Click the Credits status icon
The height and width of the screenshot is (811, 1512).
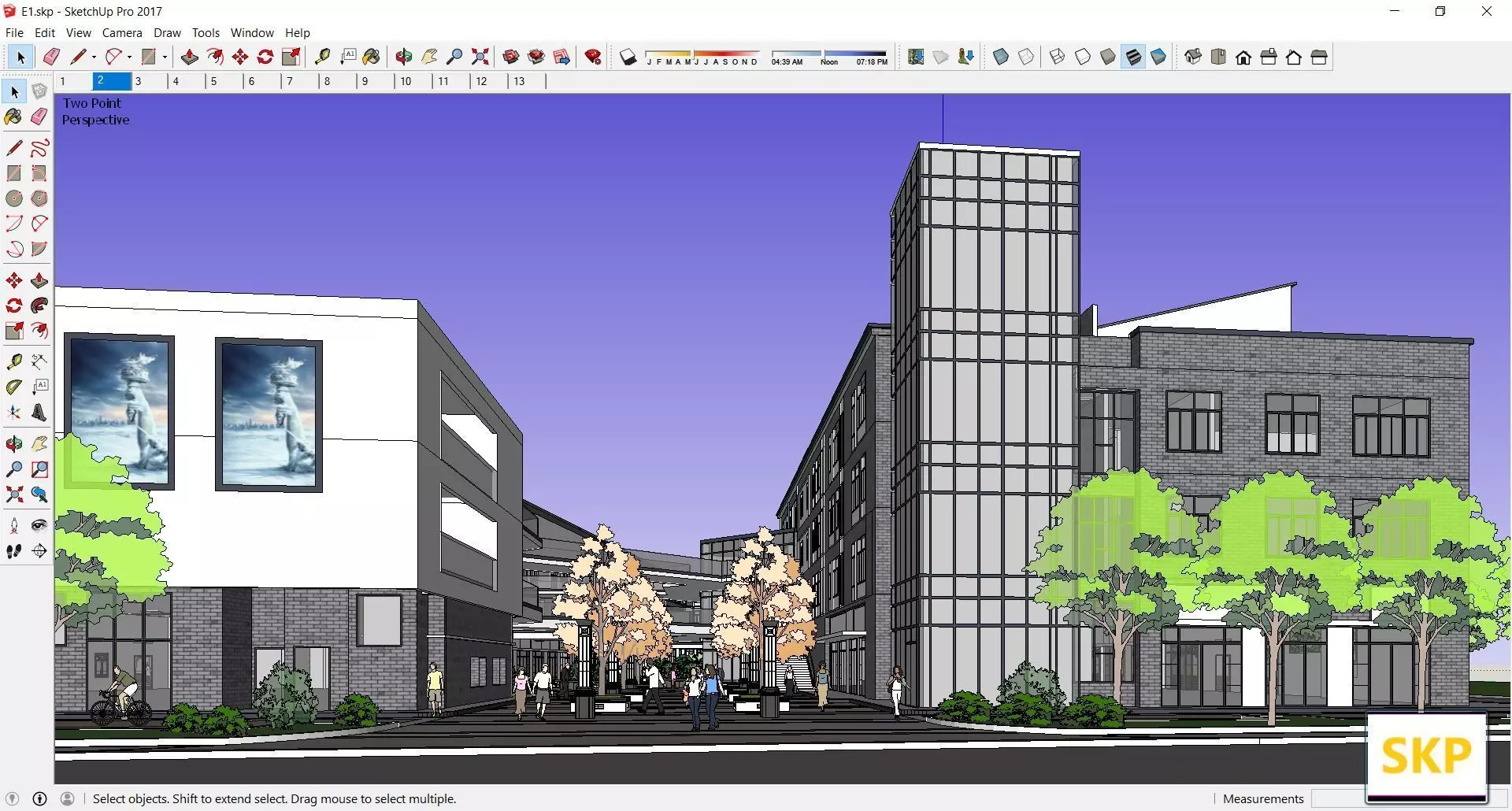pos(39,798)
